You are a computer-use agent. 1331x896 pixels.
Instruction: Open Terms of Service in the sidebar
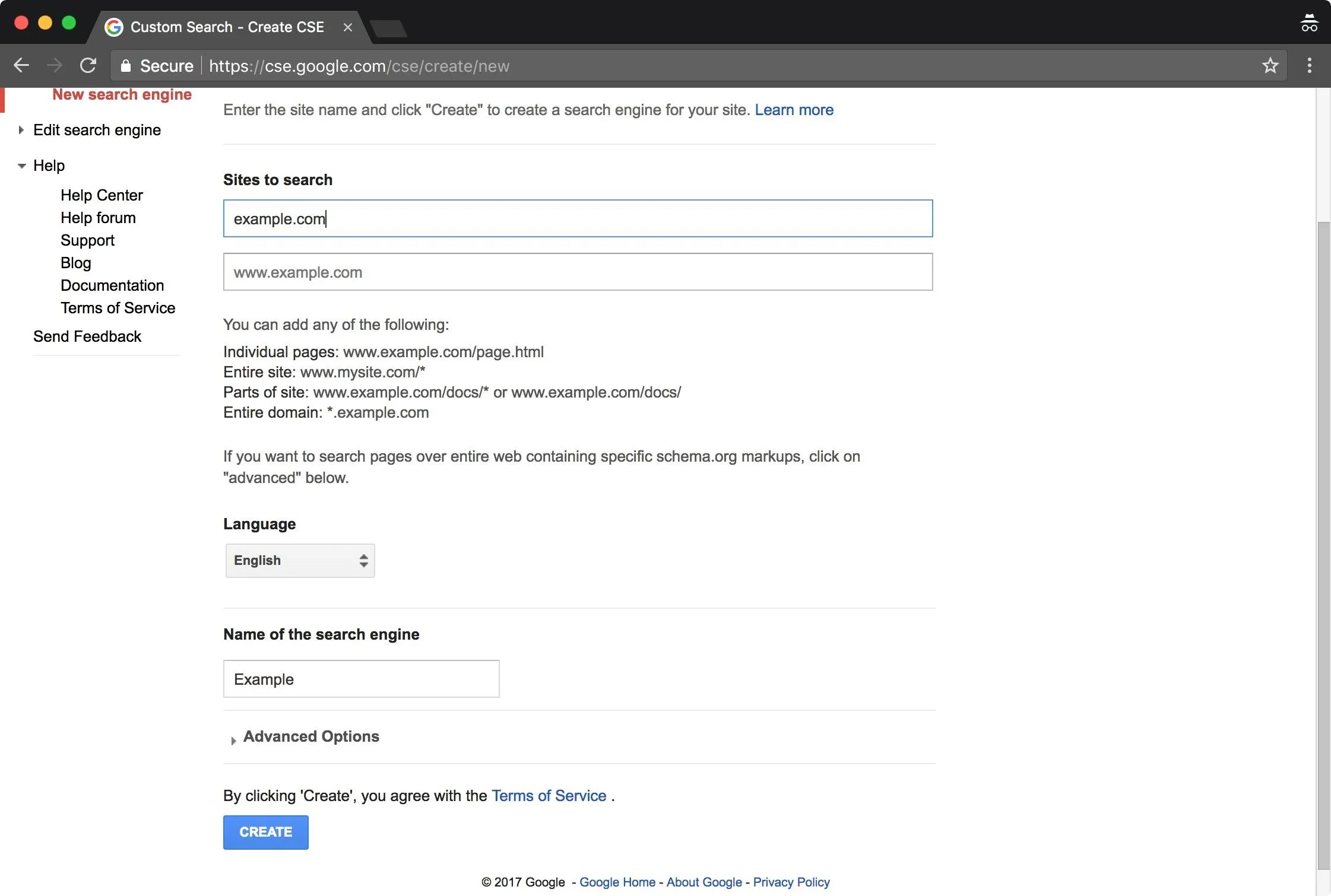tap(118, 308)
